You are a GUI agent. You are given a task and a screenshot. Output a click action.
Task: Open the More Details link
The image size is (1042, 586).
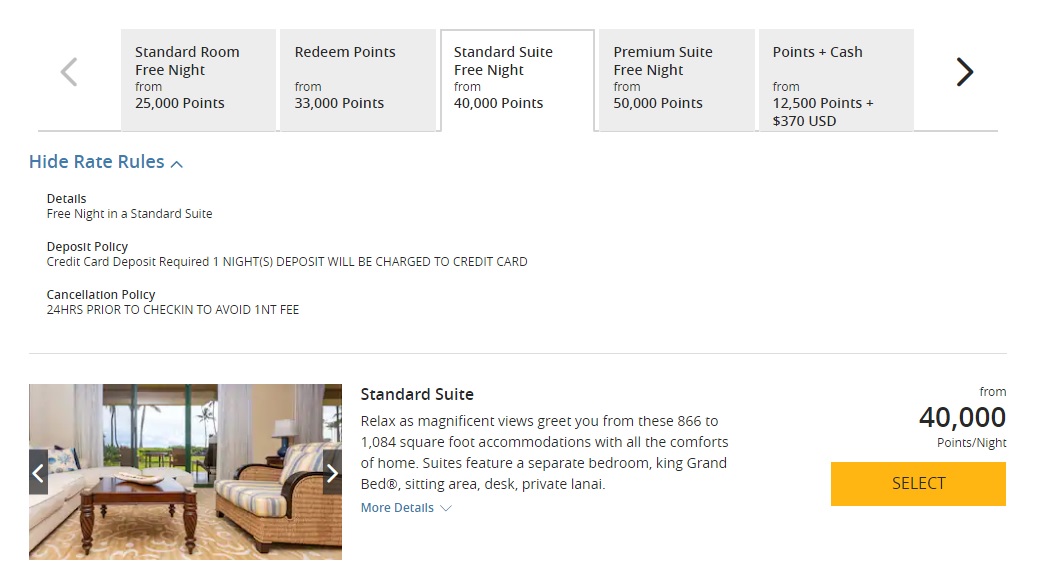tap(396, 507)
